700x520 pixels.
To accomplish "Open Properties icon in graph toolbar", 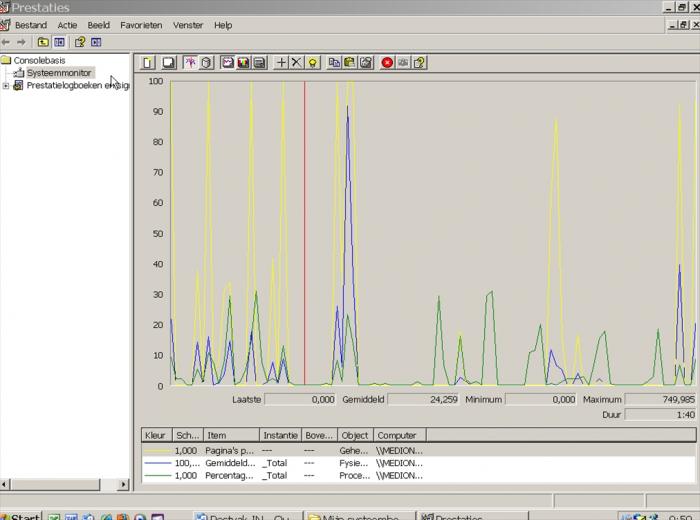I will coord(366,62).
